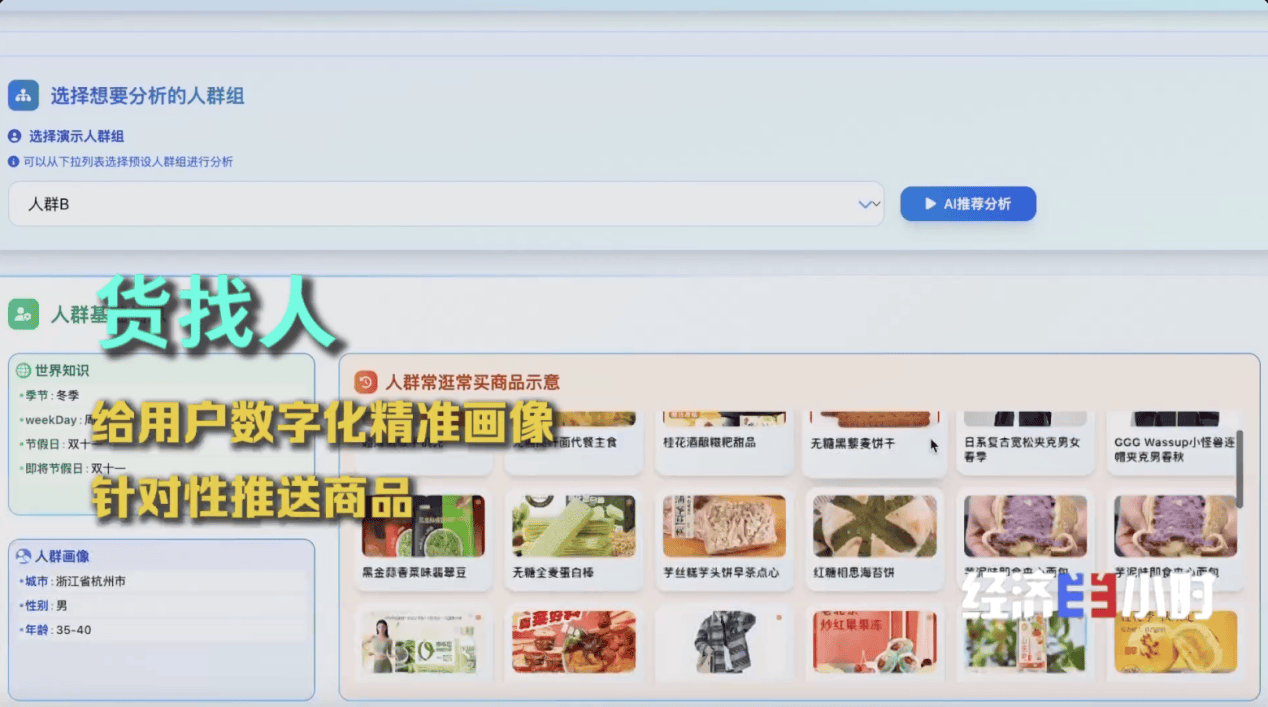Expand the chevron arrow in 人群B combo box

[868, 204]
